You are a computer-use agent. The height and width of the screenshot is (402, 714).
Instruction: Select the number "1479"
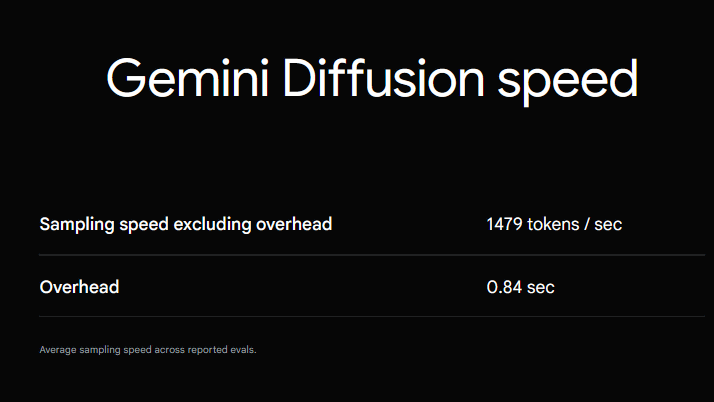point(505,224)
